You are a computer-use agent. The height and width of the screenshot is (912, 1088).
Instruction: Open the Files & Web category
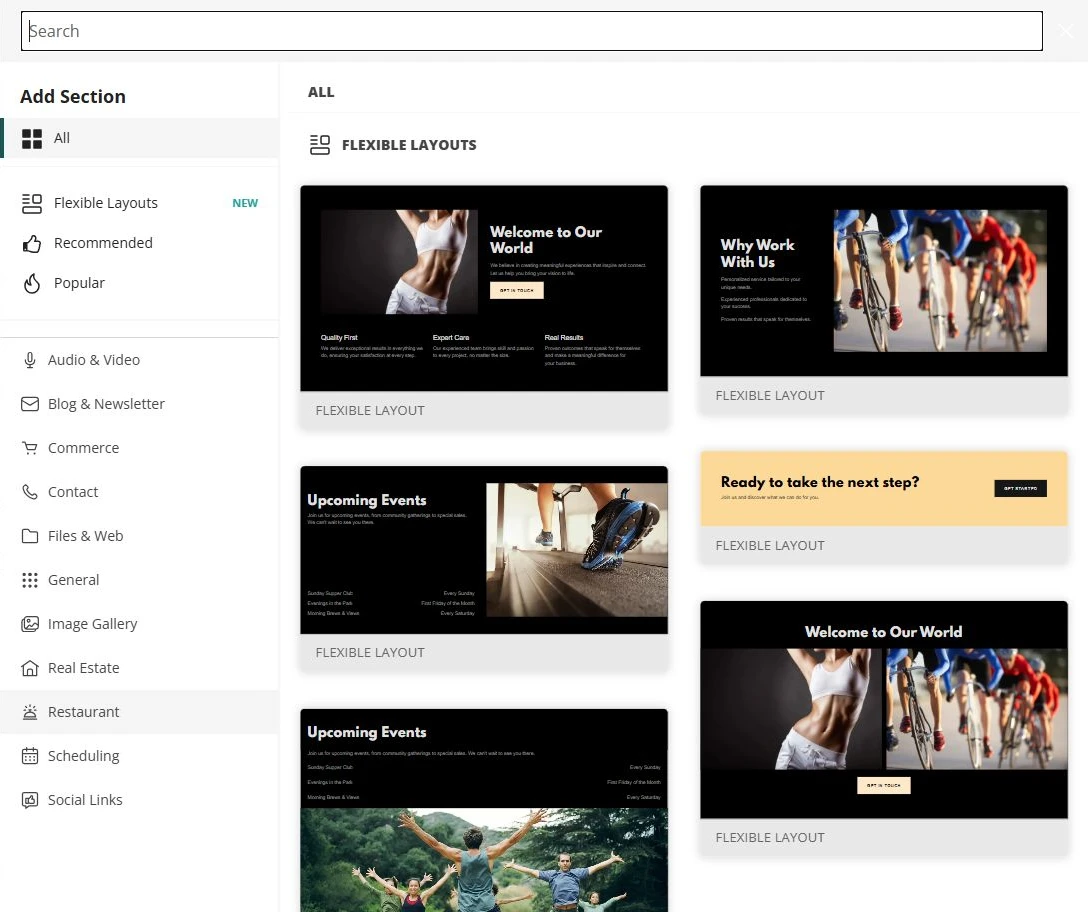coord(139,536)
